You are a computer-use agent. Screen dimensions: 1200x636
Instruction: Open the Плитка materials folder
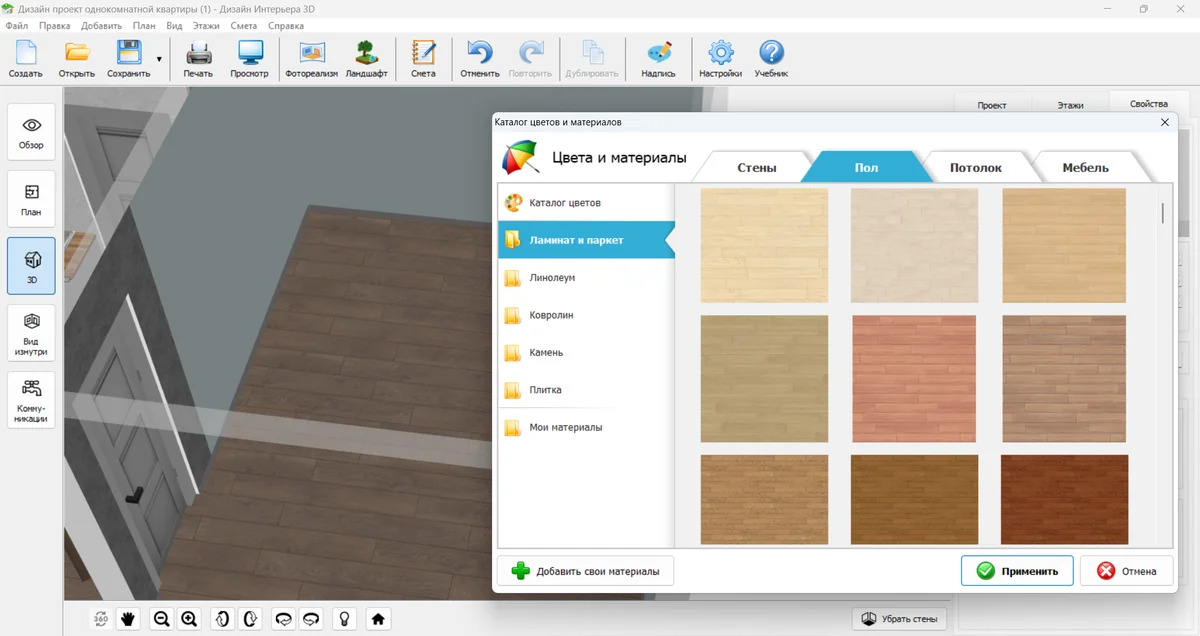[x=586, y=390]
